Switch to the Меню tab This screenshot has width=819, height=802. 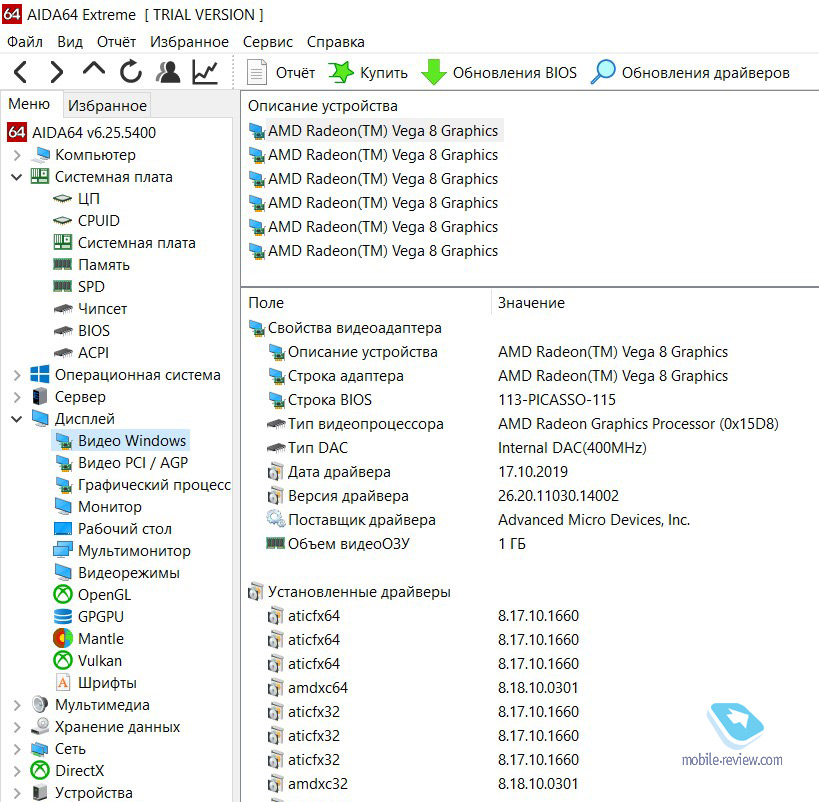click(29, 104)
